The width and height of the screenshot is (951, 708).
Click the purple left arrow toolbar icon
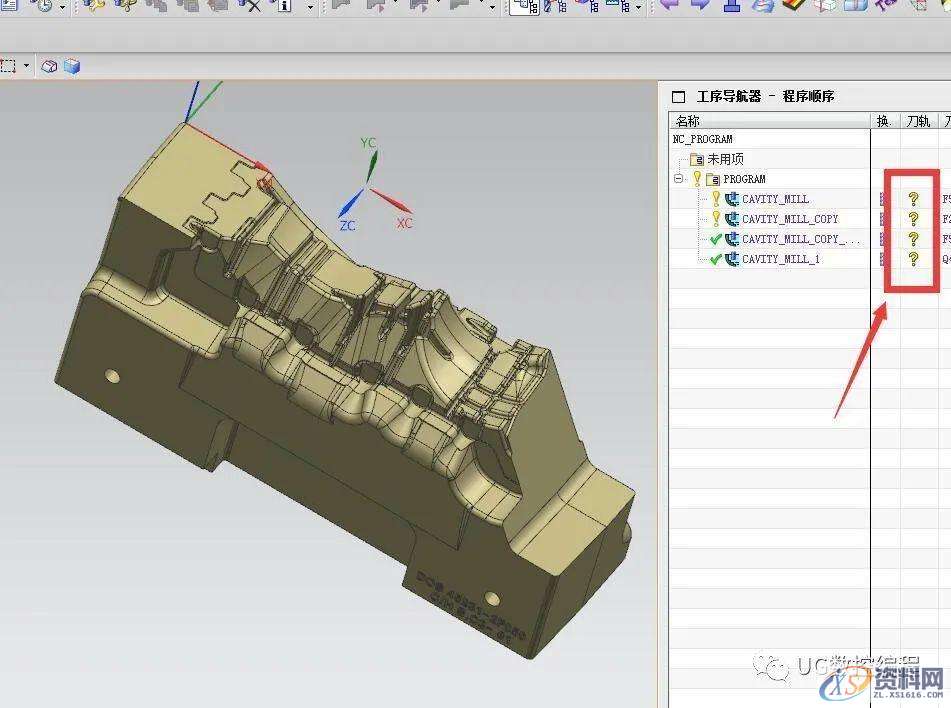[x=669, y=5]
